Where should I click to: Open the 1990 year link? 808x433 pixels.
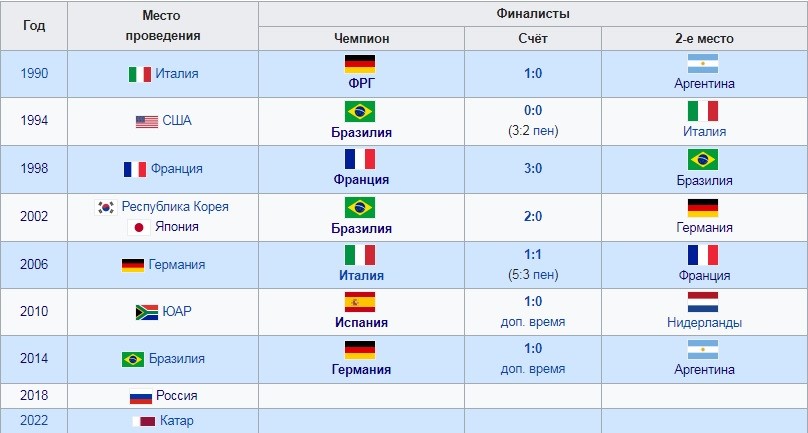point(34,73)
